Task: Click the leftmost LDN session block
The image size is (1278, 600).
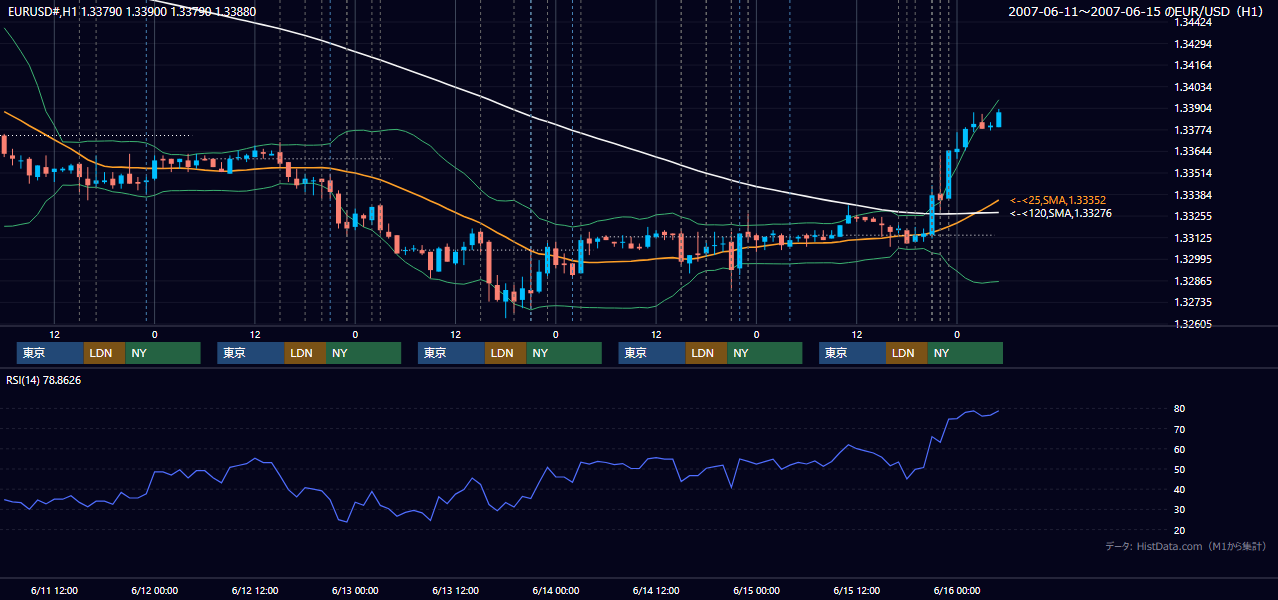Action: coord(104,353)
